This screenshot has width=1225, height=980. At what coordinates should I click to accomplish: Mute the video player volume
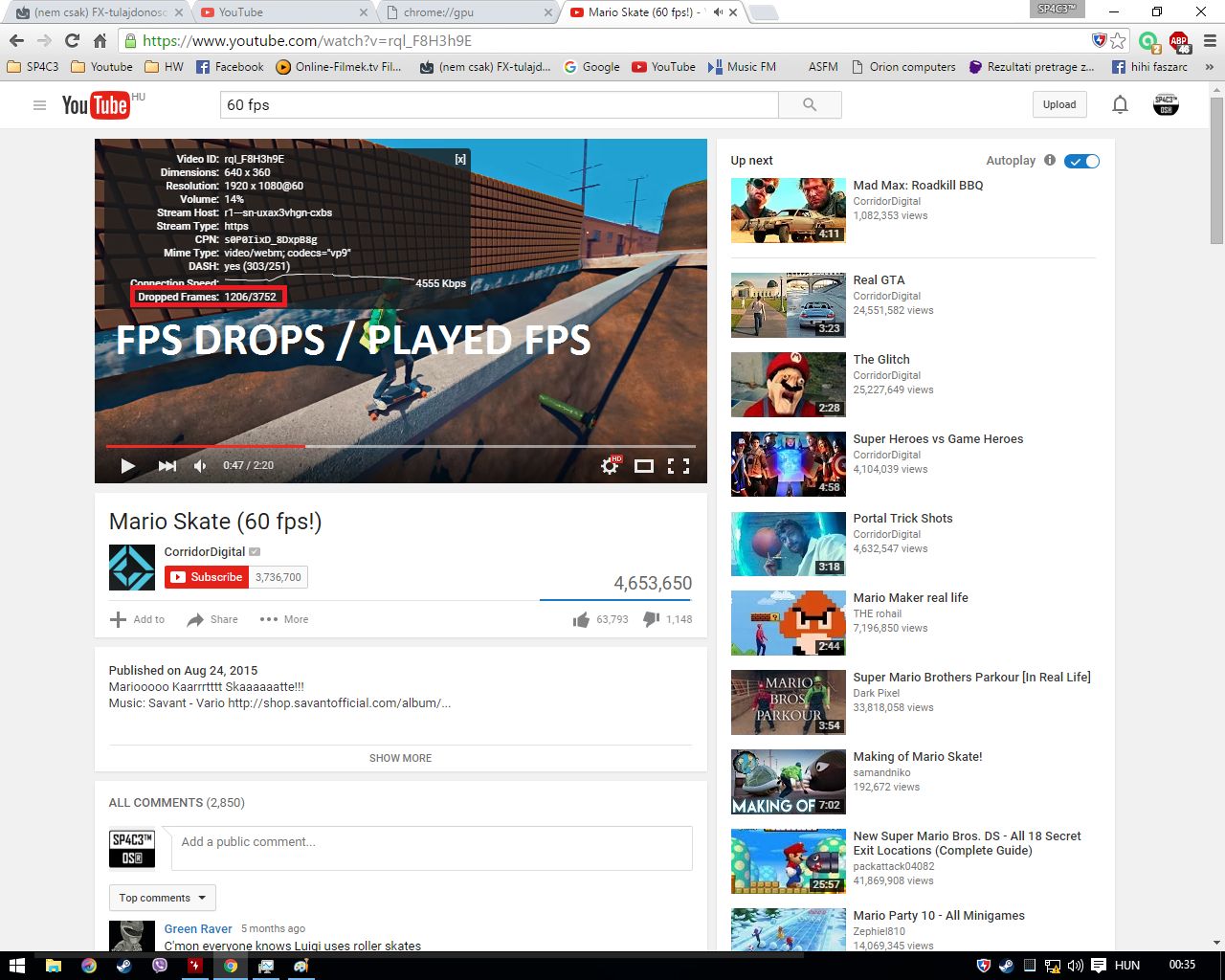point(200,466)
